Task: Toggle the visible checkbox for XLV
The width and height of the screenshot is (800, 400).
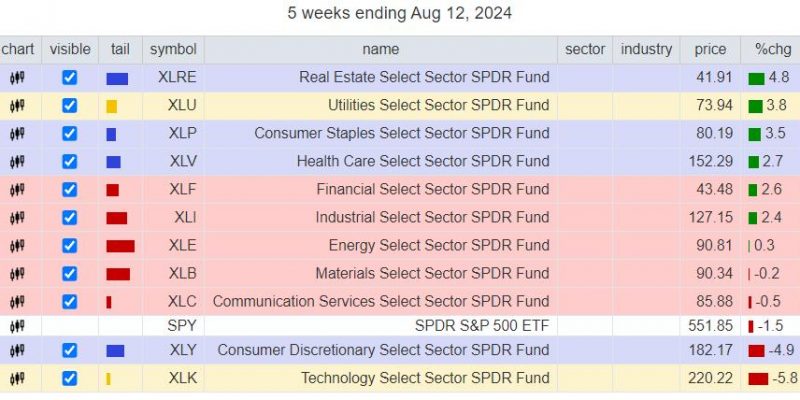Action: click(x=70, y=162)
